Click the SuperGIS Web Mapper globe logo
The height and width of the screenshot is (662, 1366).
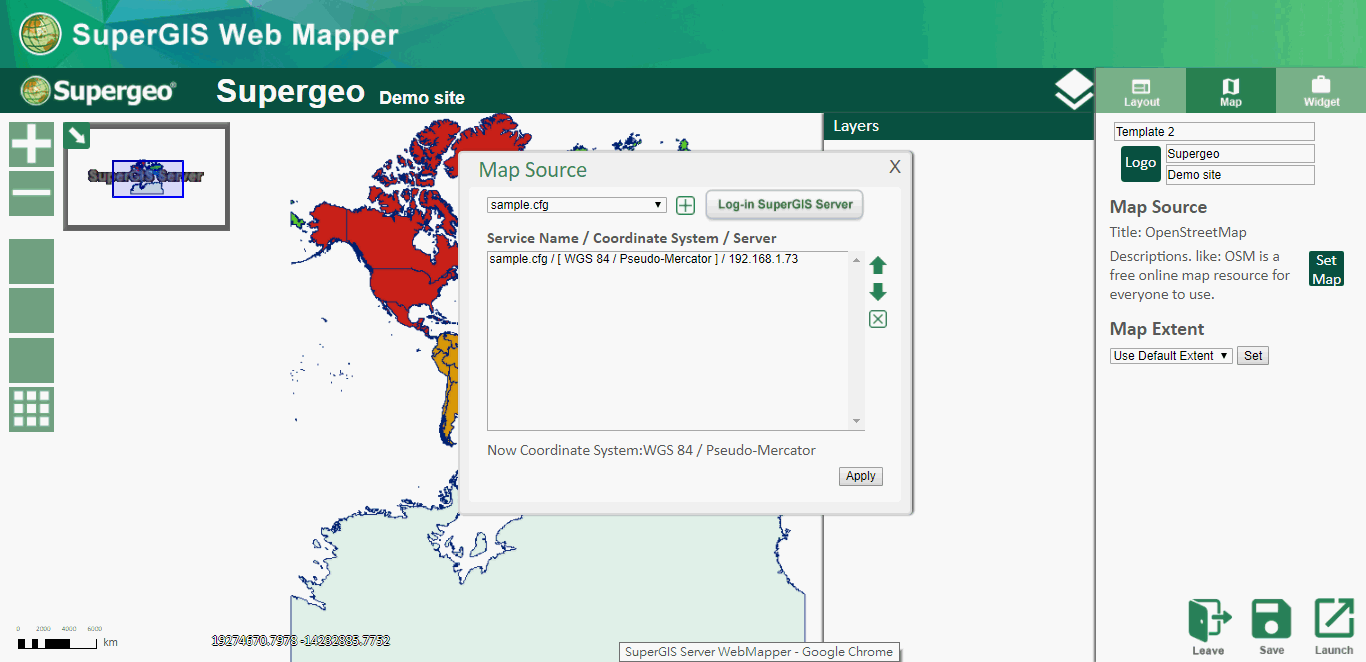pos(40,34)
